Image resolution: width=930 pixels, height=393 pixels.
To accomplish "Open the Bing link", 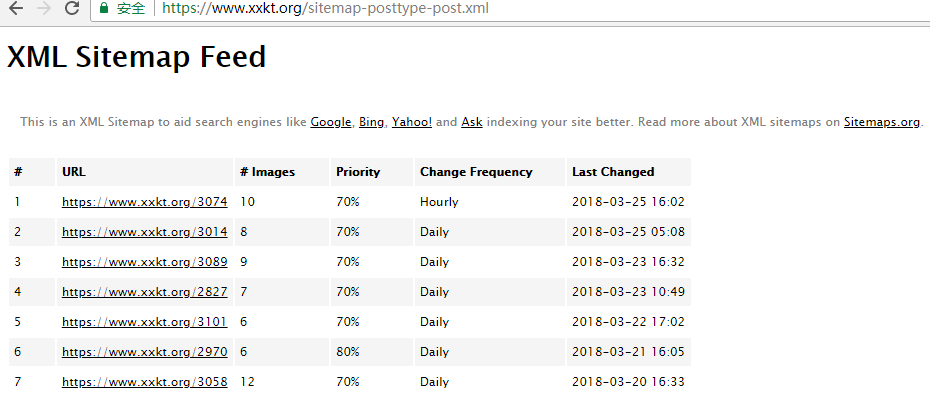I will pos(371,123).
